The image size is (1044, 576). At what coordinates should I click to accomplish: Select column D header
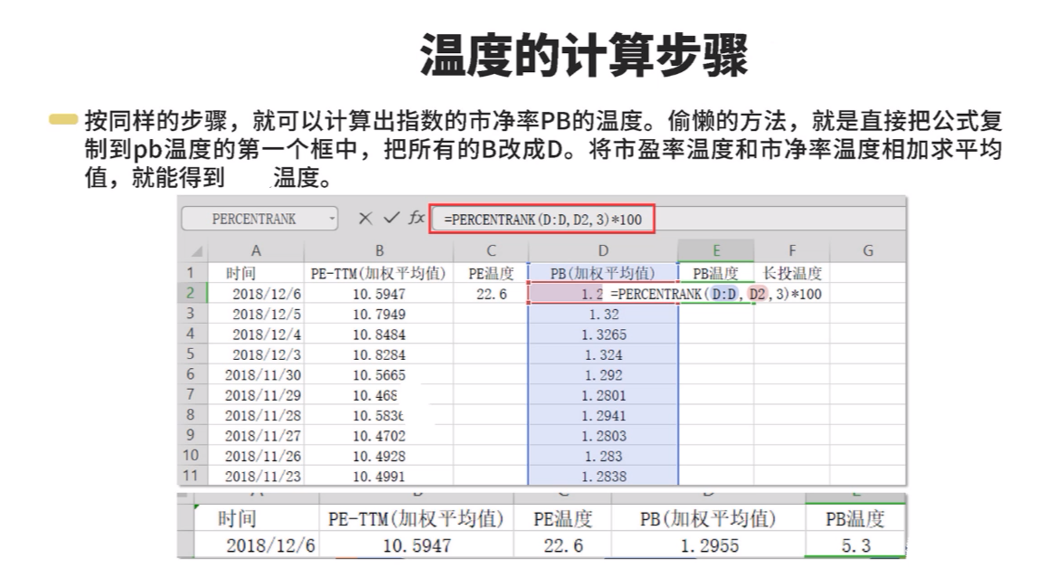(x=603, y=251)
